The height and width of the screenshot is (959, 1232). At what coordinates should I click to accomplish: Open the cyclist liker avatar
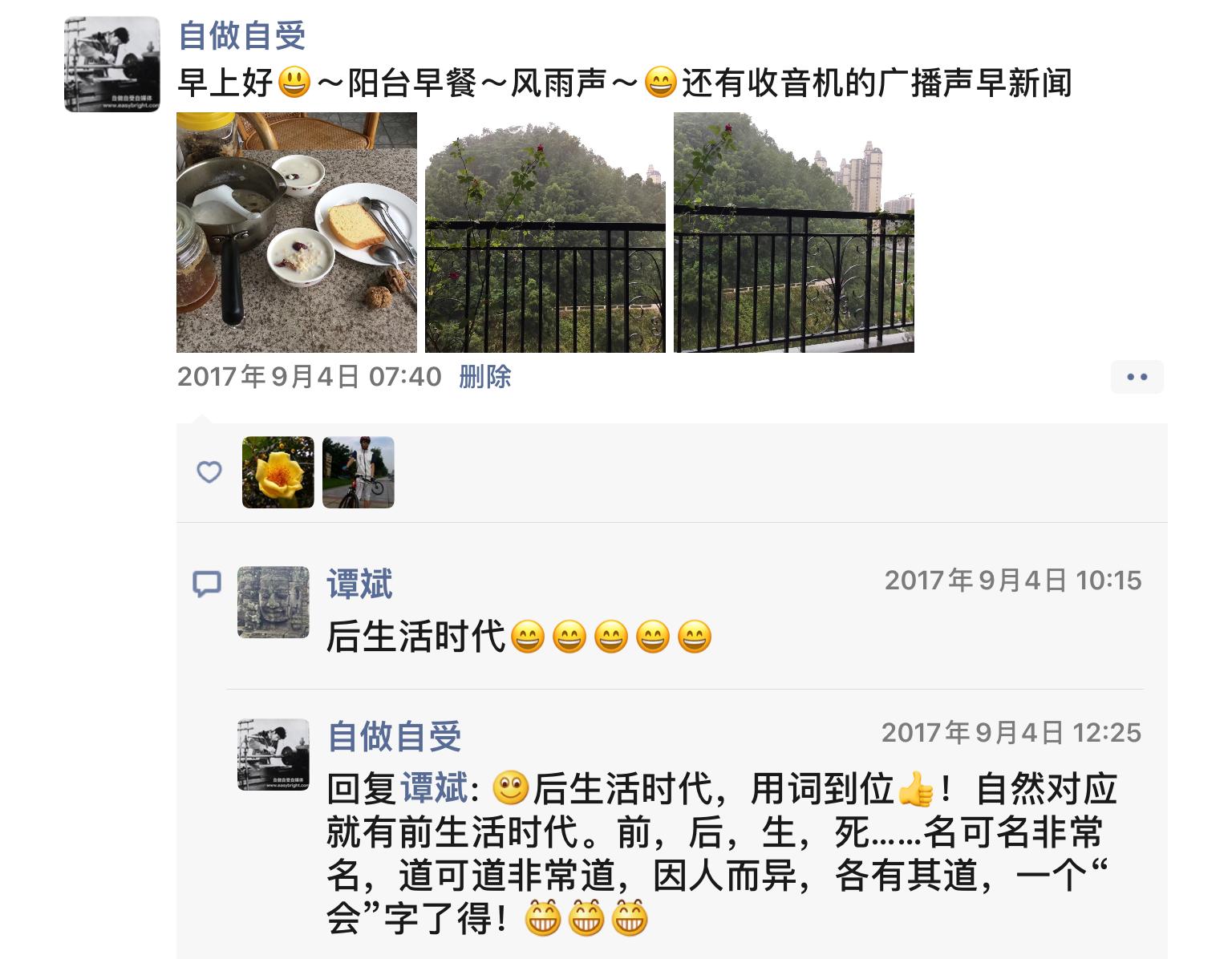pos(359,472)
